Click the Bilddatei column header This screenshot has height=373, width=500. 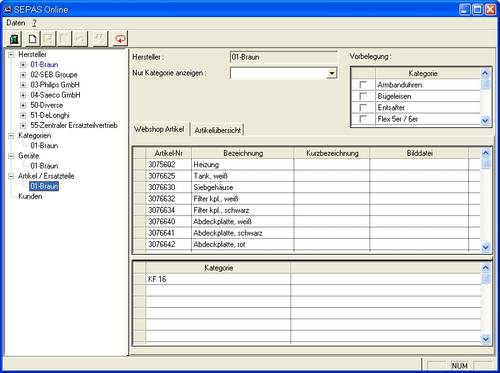pyautogui.click(x=419, y=153)
